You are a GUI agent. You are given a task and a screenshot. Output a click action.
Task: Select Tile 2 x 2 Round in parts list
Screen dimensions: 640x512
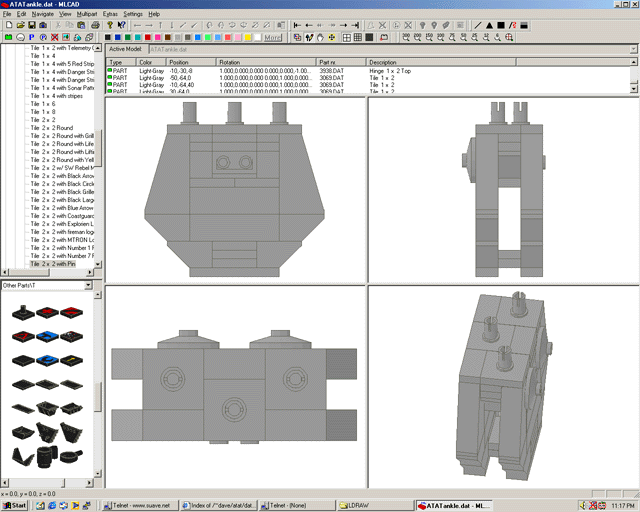tap(51, 128)
